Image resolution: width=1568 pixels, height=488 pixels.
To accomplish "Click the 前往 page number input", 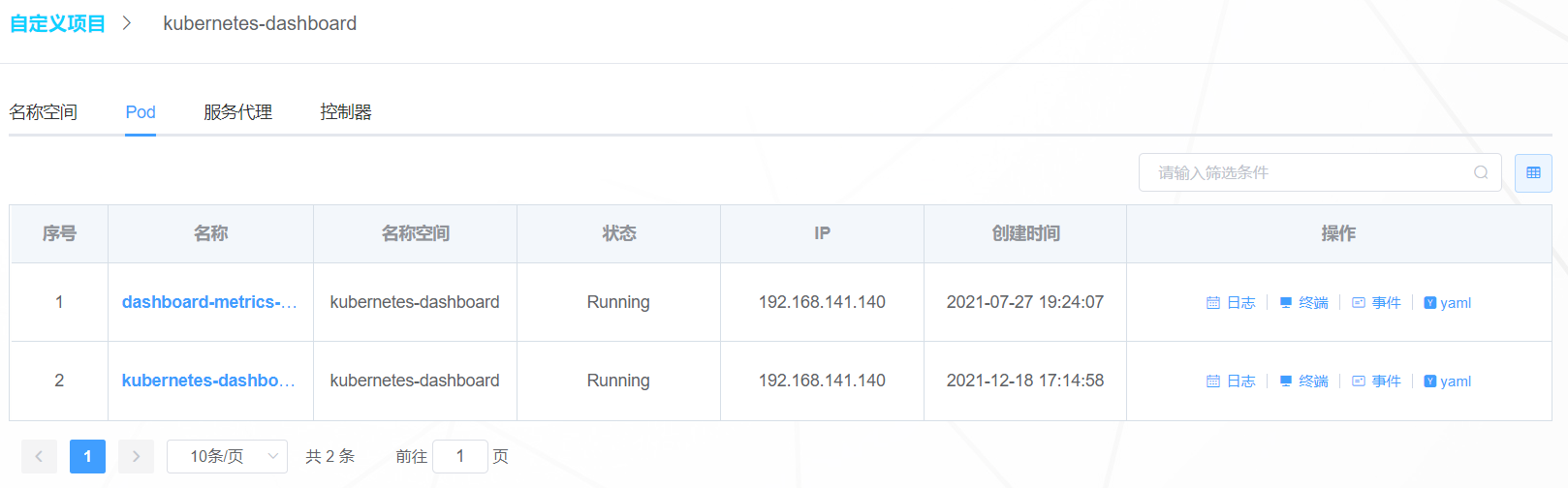I will pyautogui.click(x=460, y=456).
